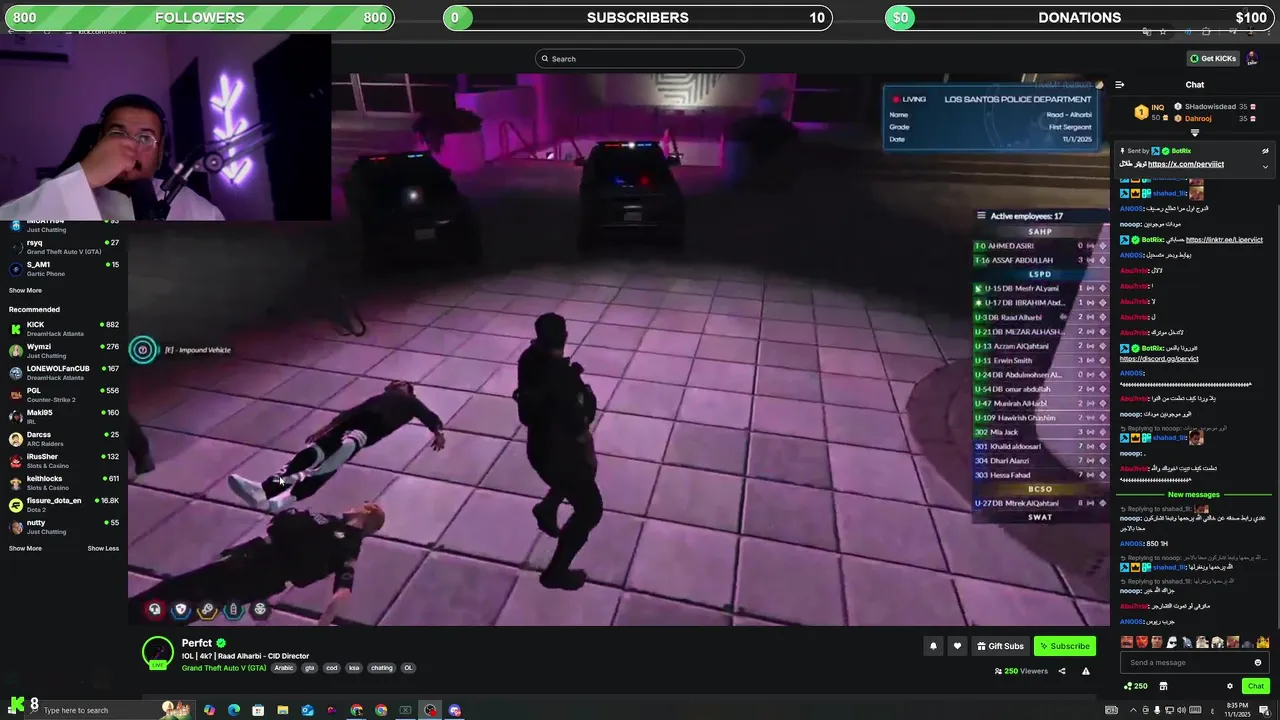Open Outlook from the taskbar
This screenshot has width=1280, height=720.
click(x=307, y=710)
